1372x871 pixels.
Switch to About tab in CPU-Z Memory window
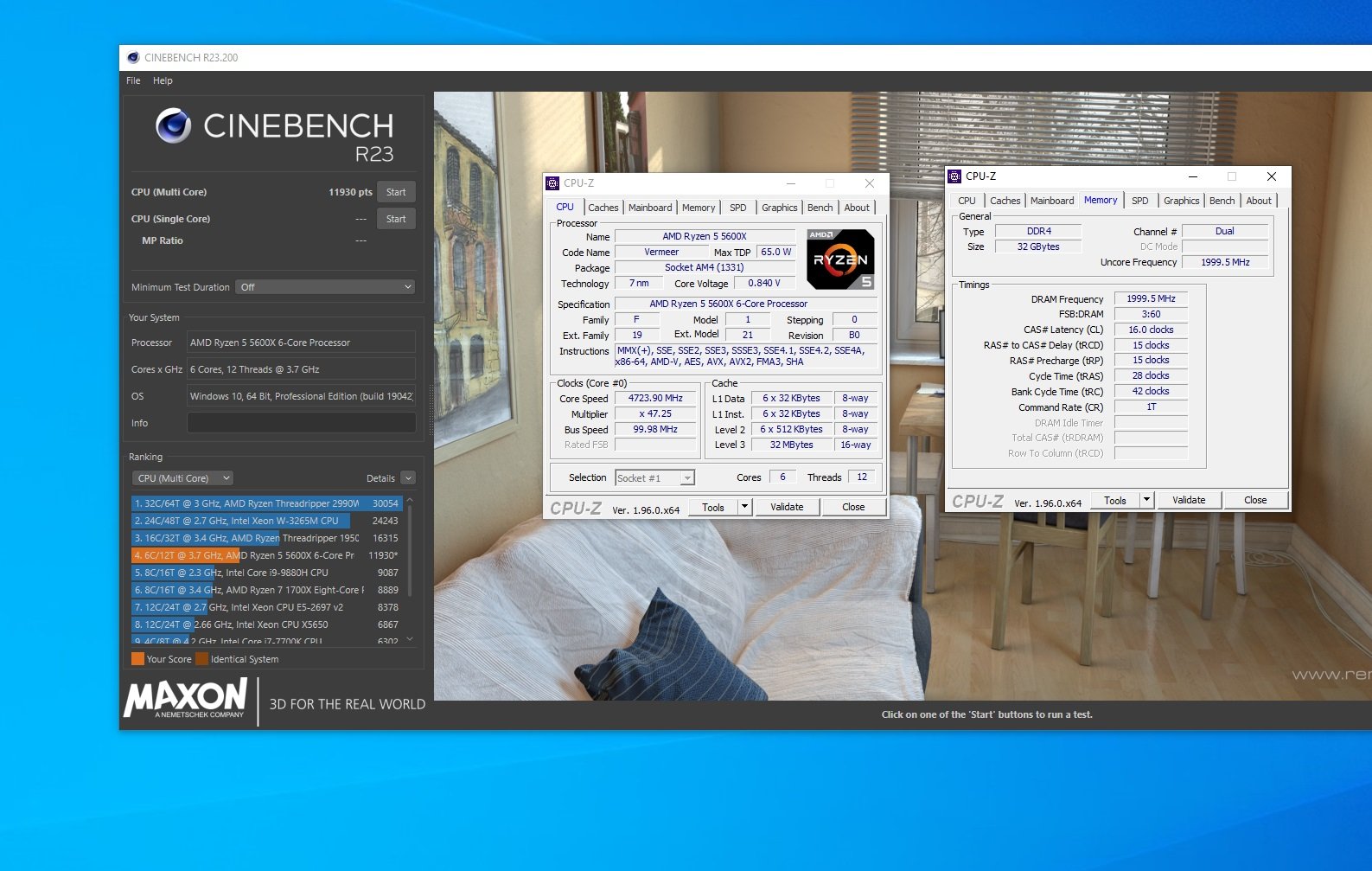coord(1259,201)
